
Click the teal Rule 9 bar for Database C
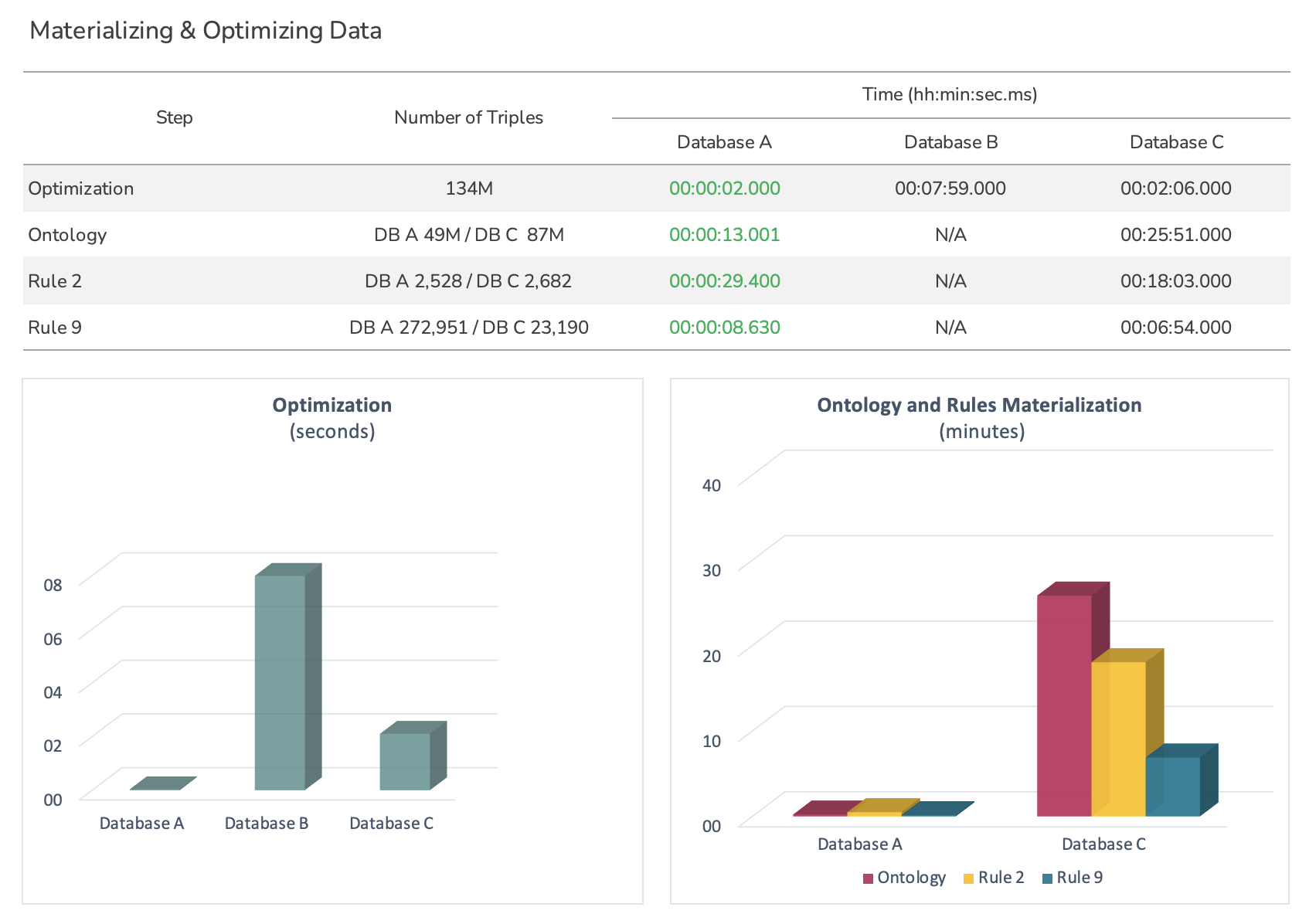(x=1172, y=786)
